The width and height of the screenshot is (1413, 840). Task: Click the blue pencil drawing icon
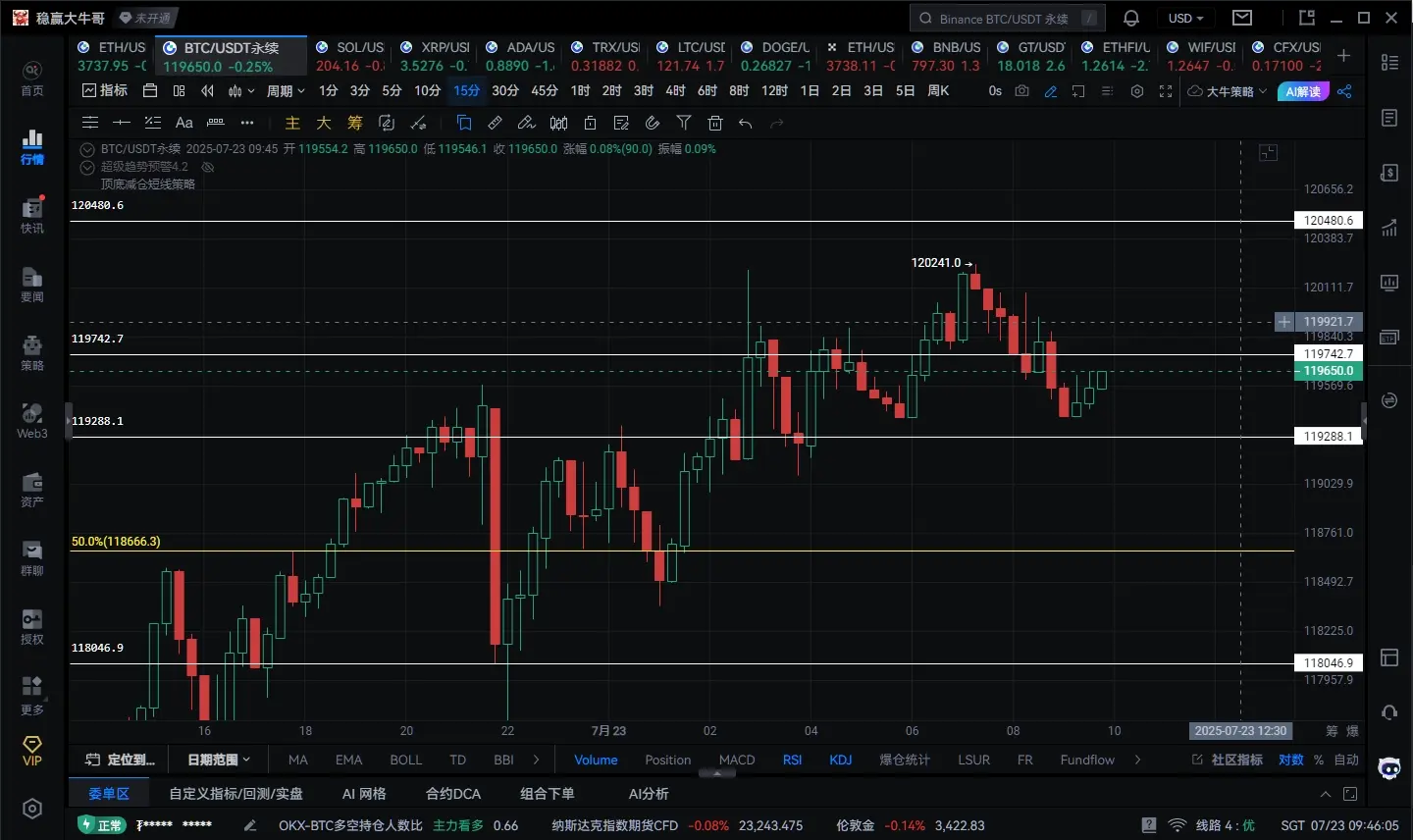(x=1051, y=90)
